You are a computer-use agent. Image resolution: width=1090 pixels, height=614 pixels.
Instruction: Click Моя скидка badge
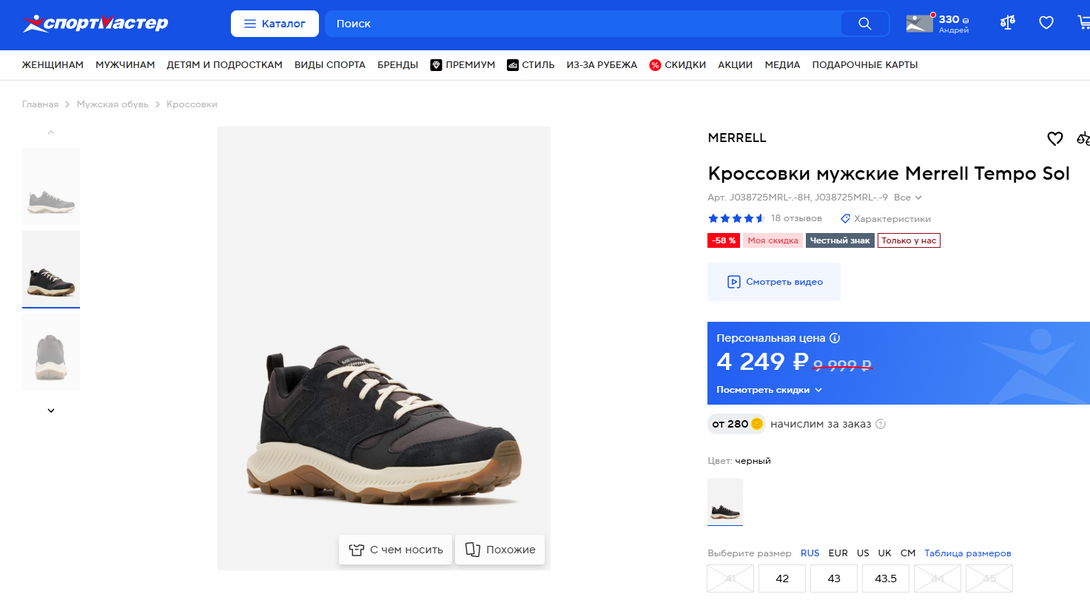pos(772,241)
